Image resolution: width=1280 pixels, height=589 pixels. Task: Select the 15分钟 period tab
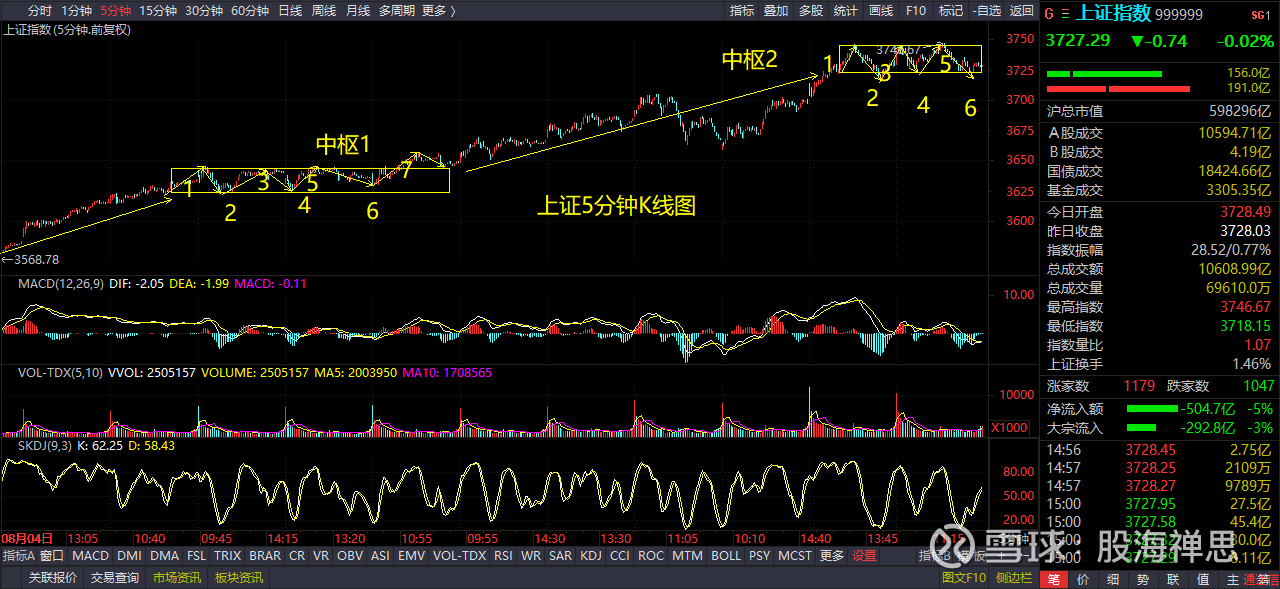pyautogui.click(x=158, y=11)
